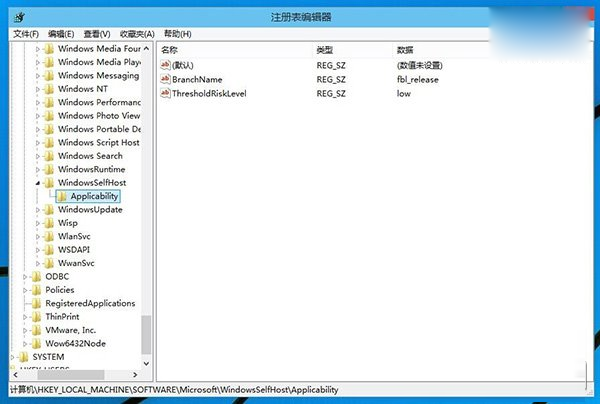Expand the WindowsUpdate tree node
The width and height of the screenshot is (601, 404).
[x=38, y=210]
